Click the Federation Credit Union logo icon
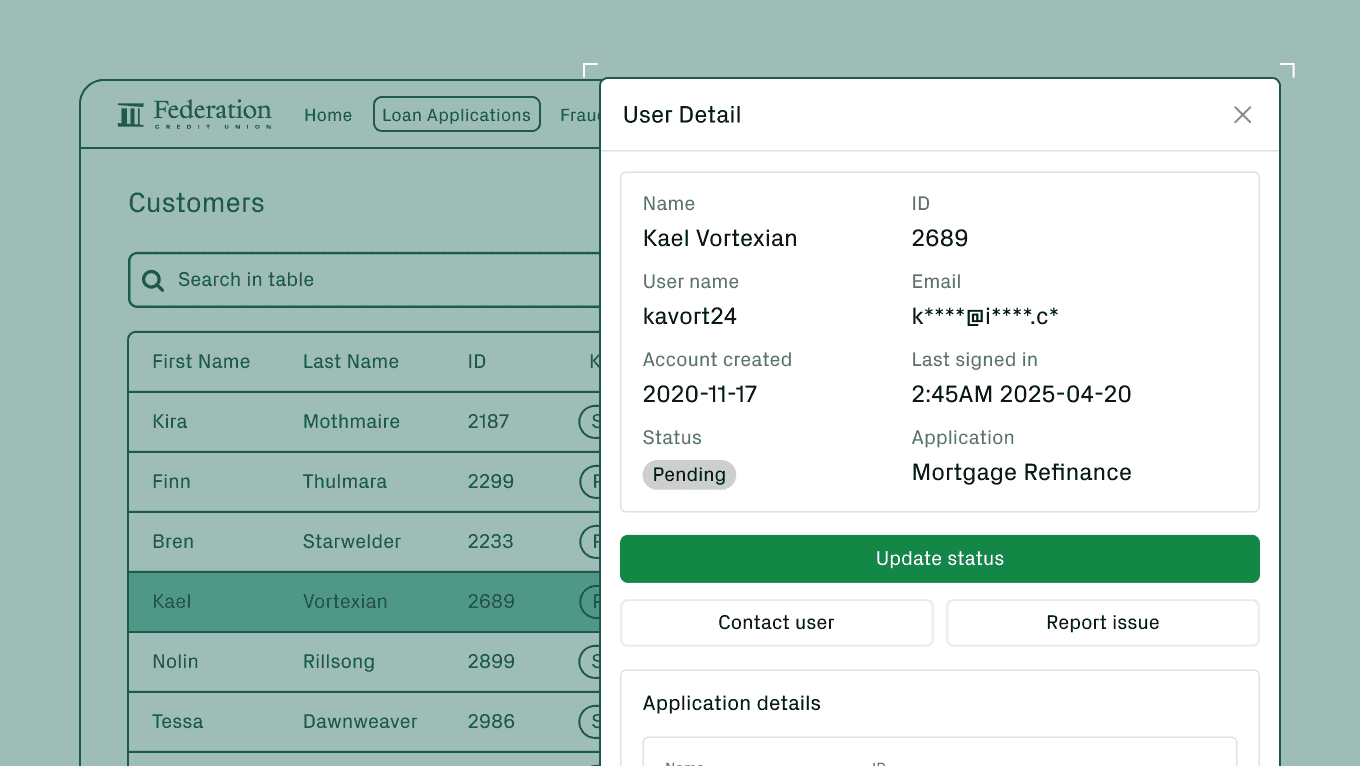Image resolution: width=1360 pixels, height=766 pixels. (x=129, y=114)
